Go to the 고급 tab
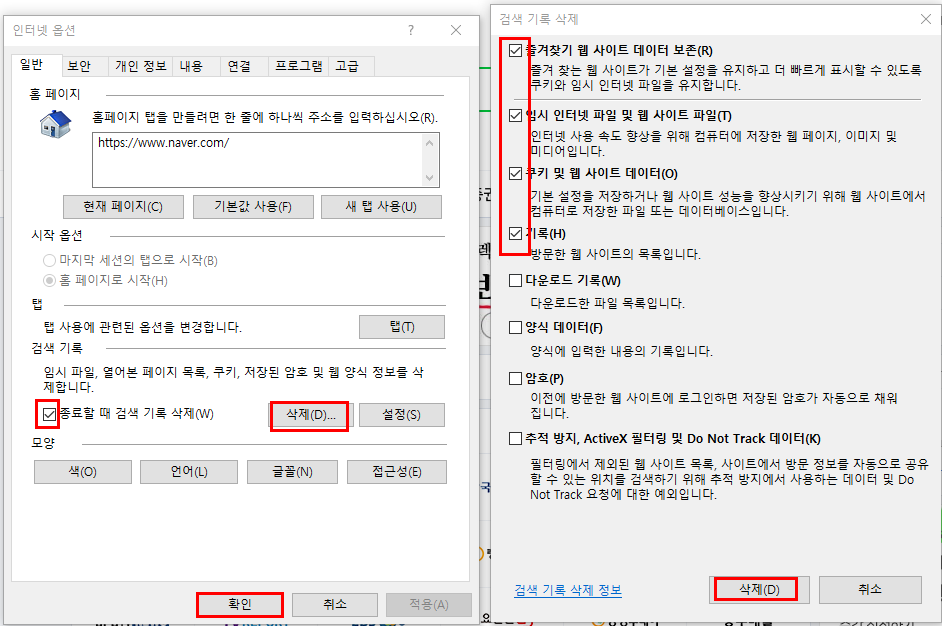This screenshot has width=942, height=626. point(347,66)
